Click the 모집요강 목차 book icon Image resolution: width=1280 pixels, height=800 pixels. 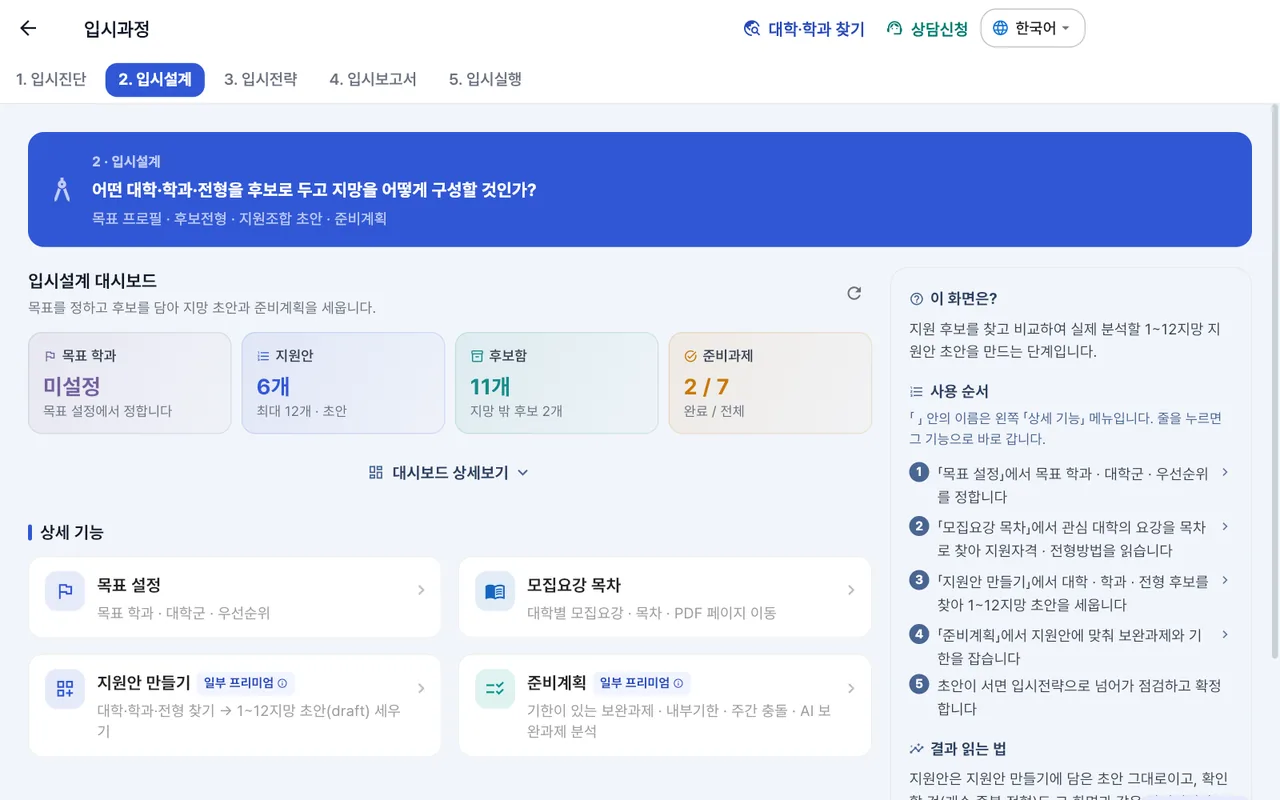[x=495, y=591]
